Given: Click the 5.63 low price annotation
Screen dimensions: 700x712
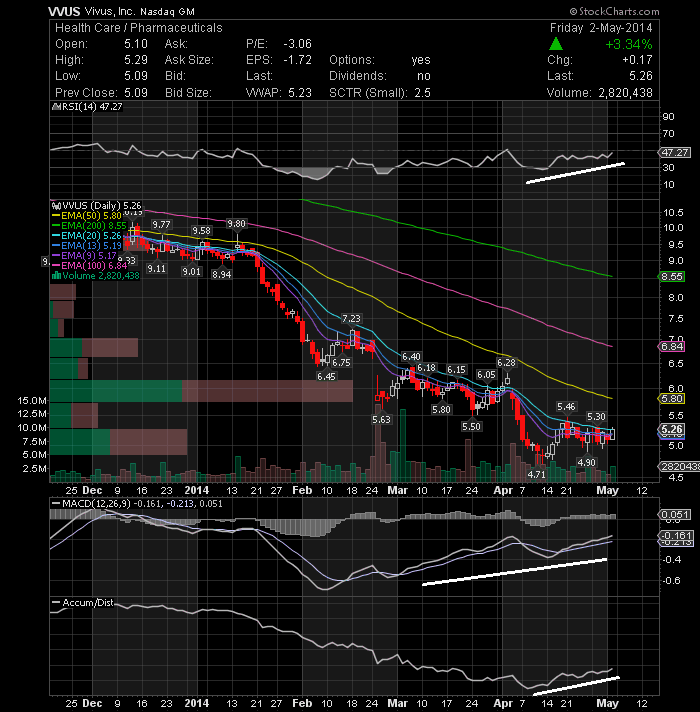Looking at the screenshot, I should (381, 420).
